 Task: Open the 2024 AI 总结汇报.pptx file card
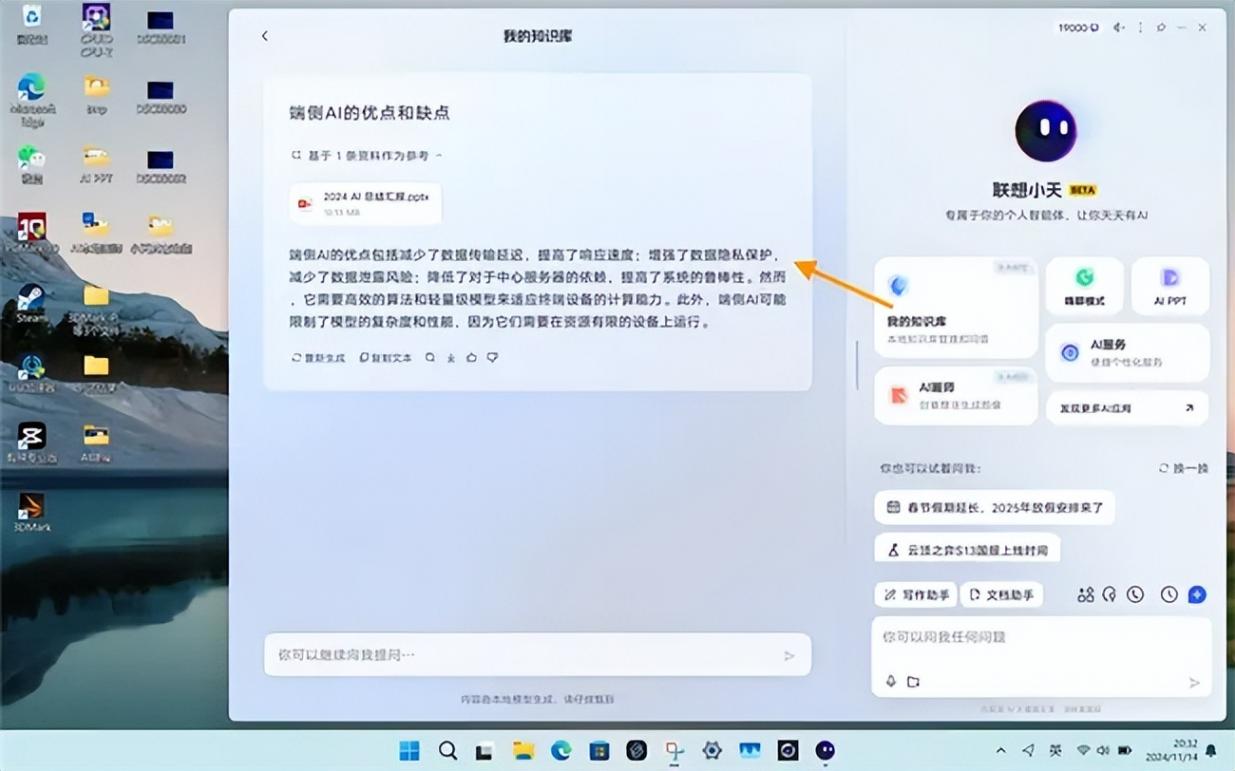365,203
